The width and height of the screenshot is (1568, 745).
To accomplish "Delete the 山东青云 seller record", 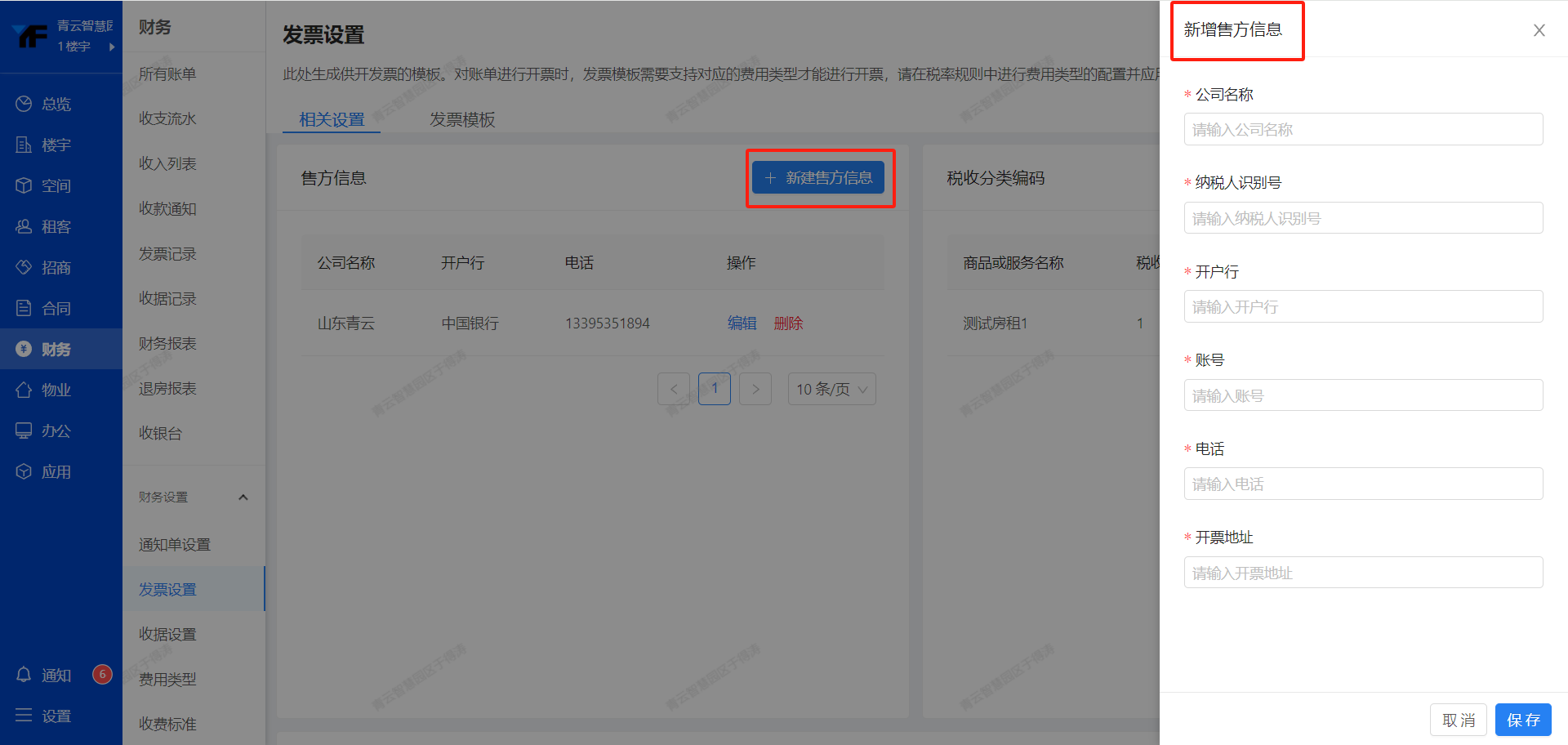I will click(788, 323).
